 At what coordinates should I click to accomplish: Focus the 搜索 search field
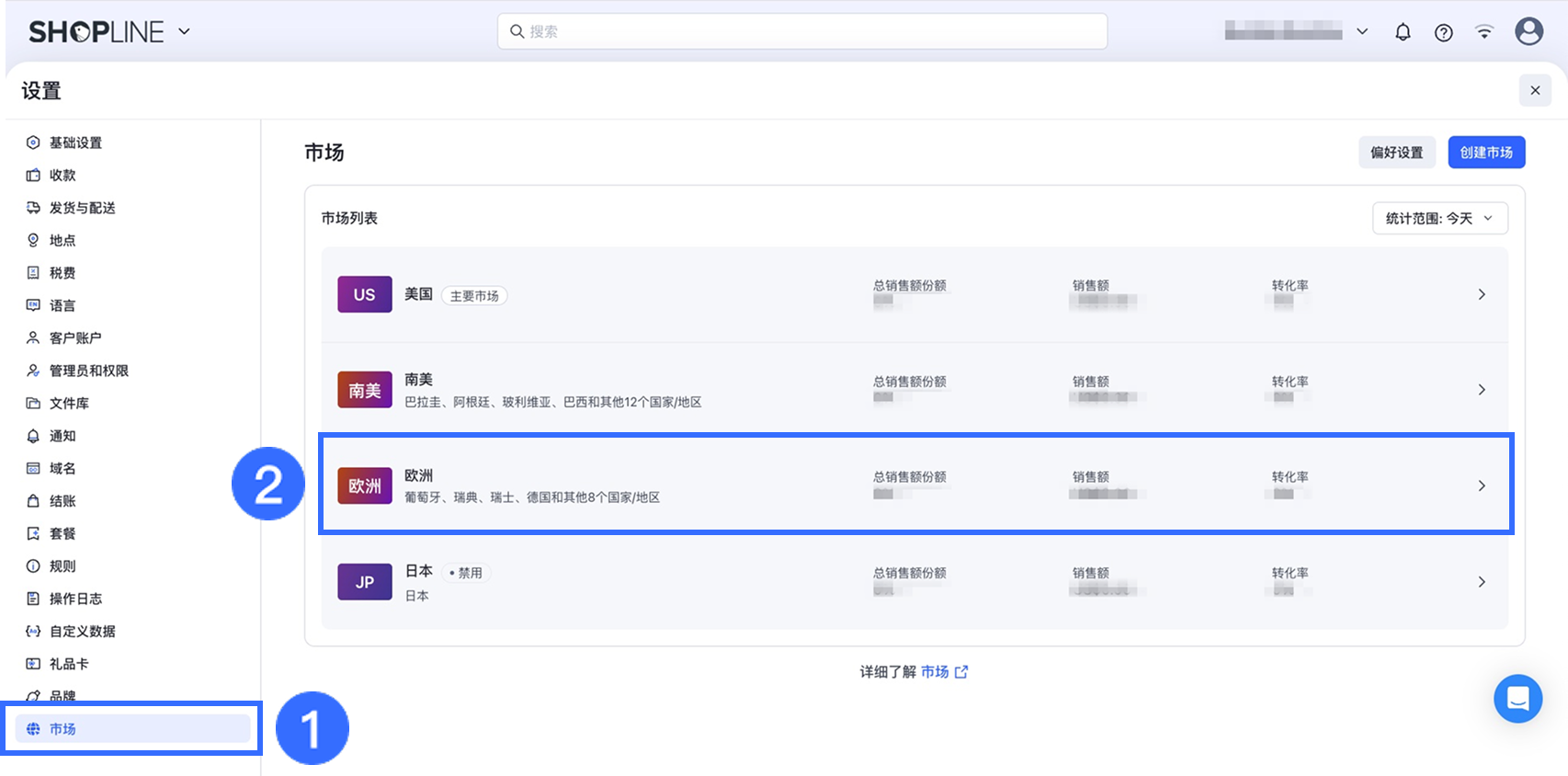pos(801,31)
